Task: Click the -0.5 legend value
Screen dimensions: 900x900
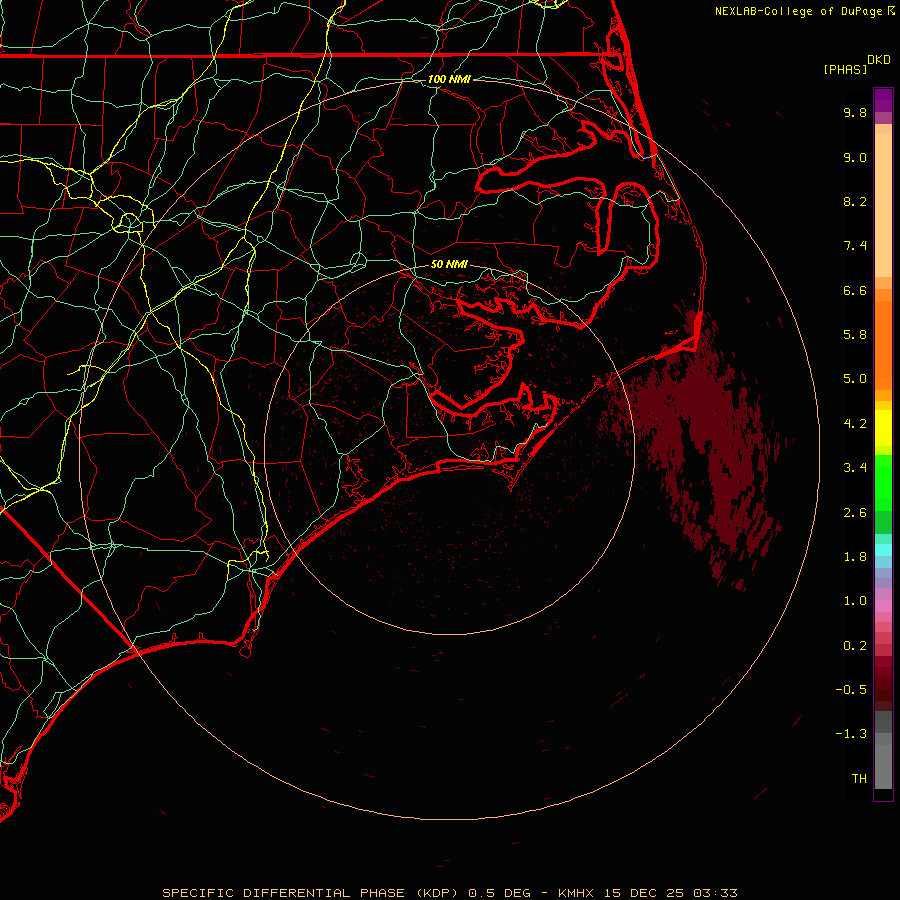Action: [x=851, y=690]
